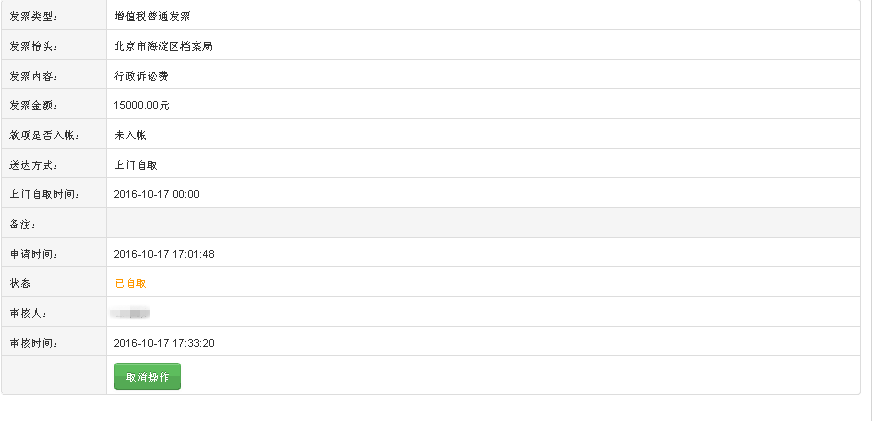Click the 审核人 row label
The height and width of the screenshot is (421, 872).
28,313
